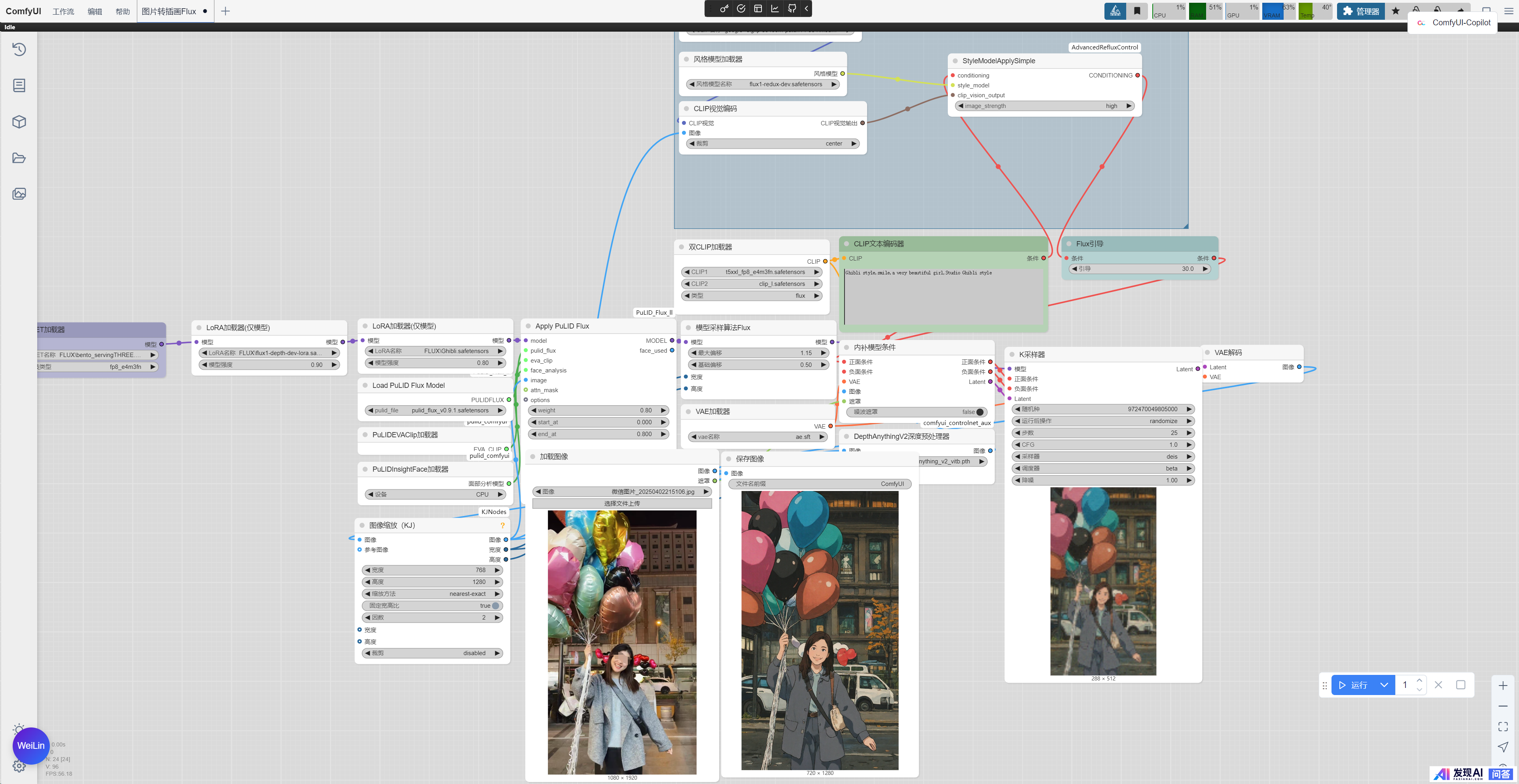The width and height of the screenshot is (1519, 784).
Task: Cancel current run with the X icon
Action: (1438, 685)
